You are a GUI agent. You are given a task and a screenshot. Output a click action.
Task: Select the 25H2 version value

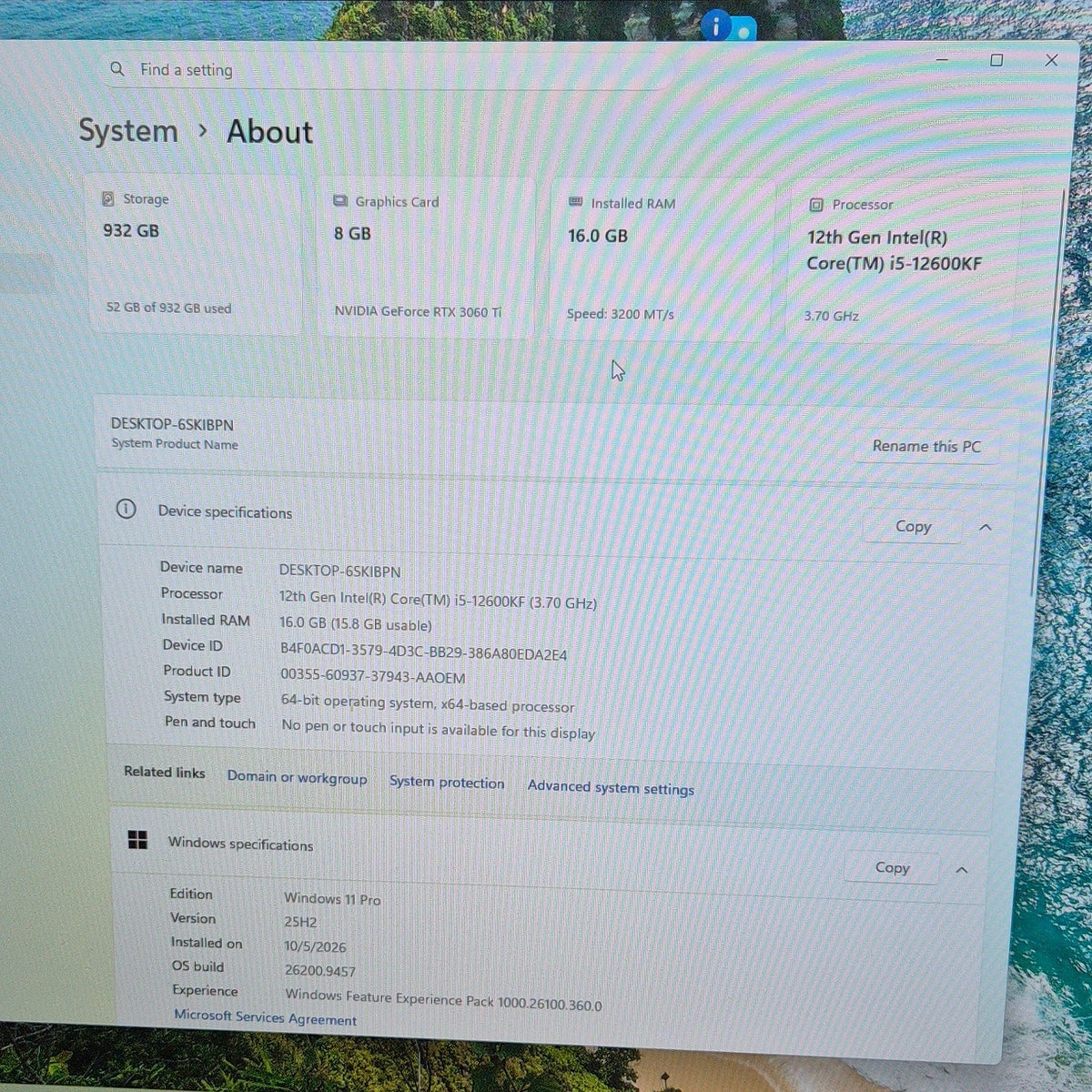(x=300, y=922)
